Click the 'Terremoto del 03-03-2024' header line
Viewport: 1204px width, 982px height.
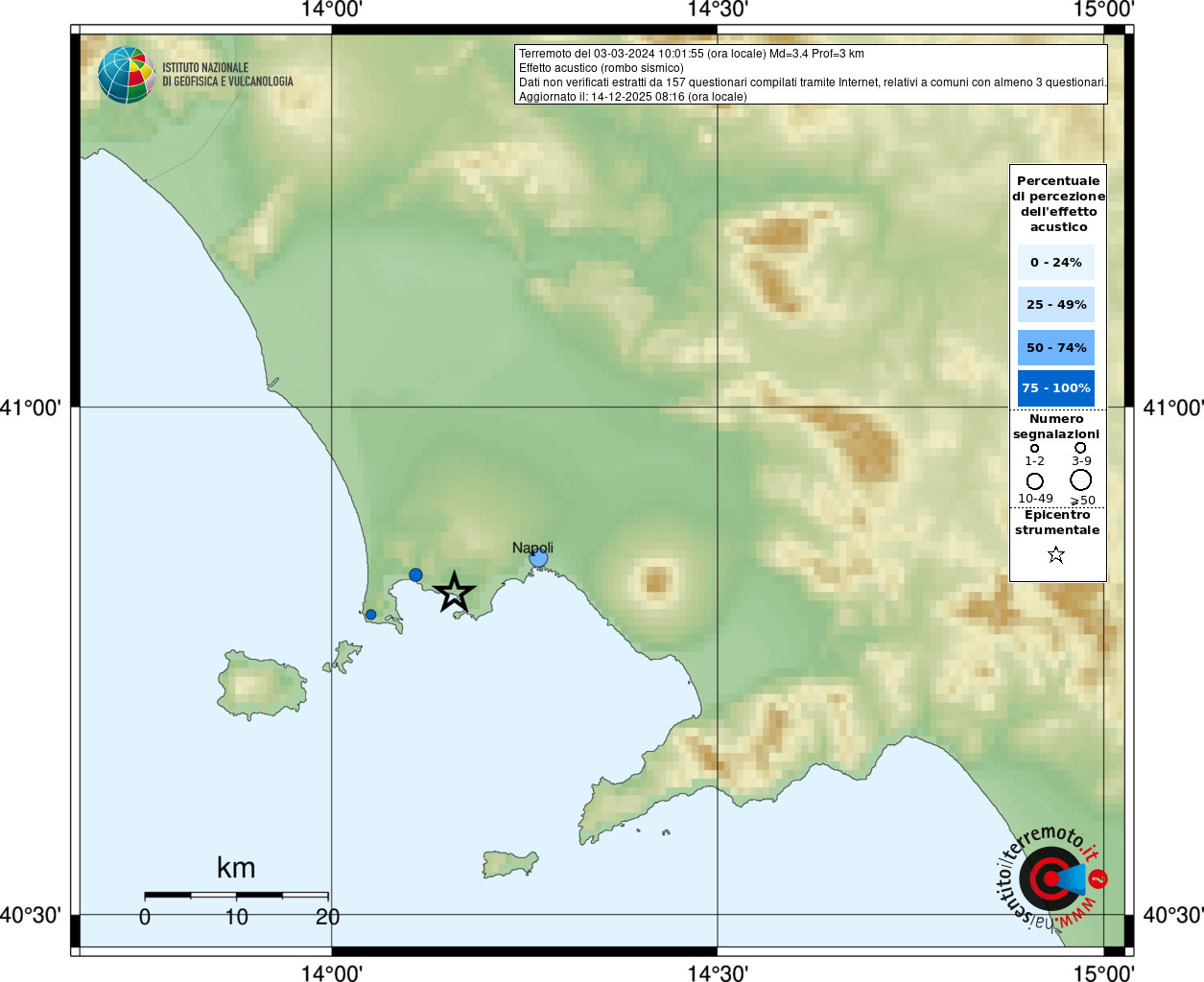(x=692, y=54)
